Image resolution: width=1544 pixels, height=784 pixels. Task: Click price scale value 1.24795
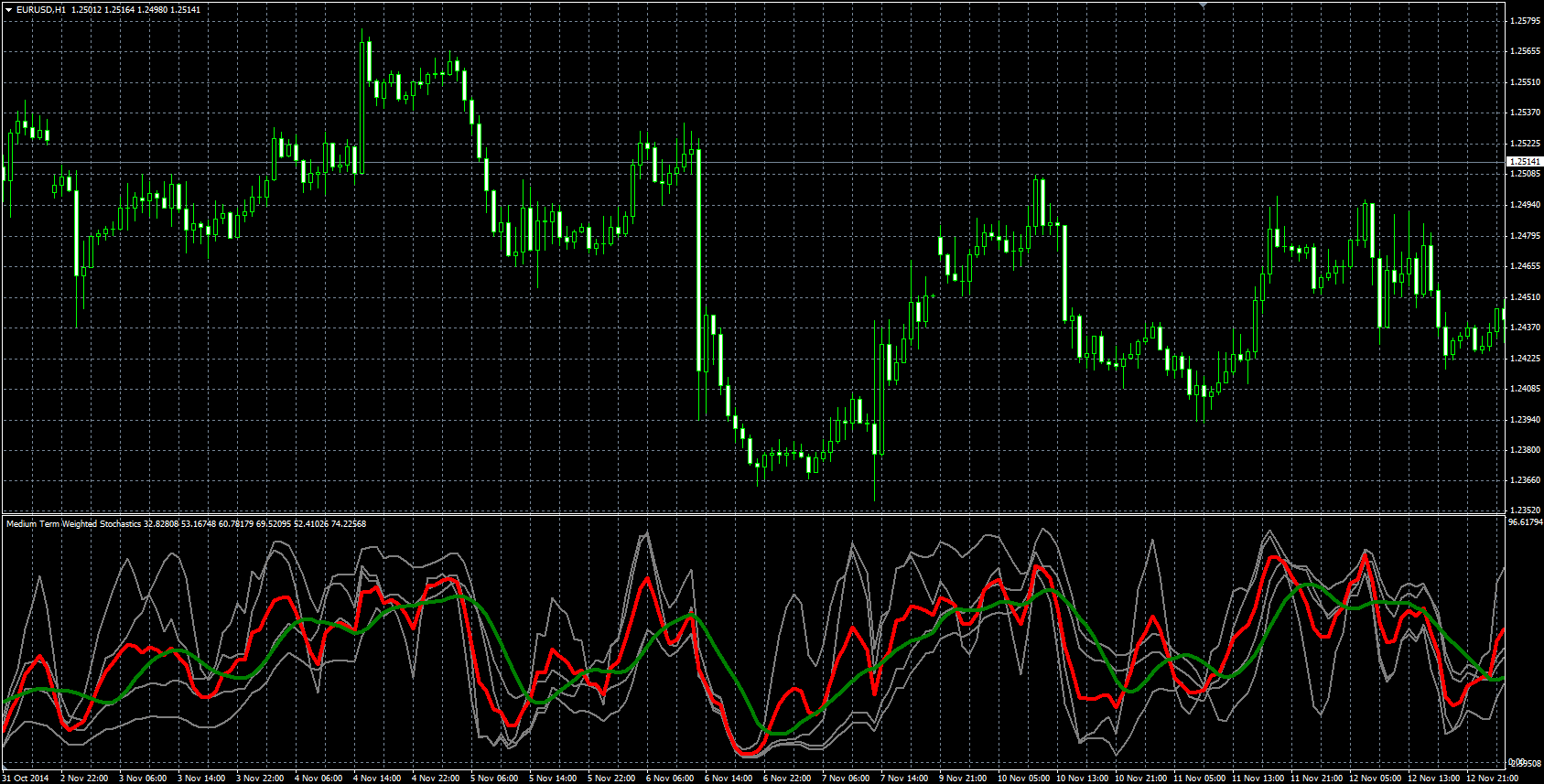pyautogui.click(x=1524, y=236)
